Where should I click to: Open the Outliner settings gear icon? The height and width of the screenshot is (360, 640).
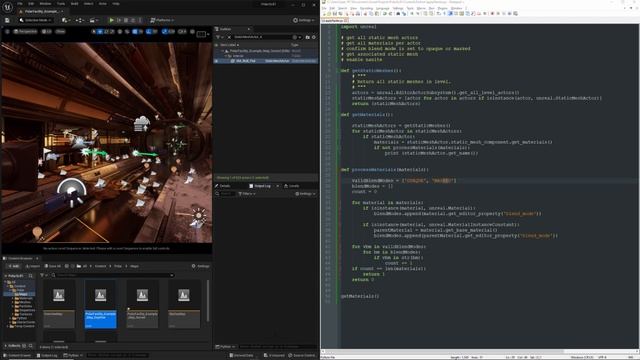(x=313, y=37)
